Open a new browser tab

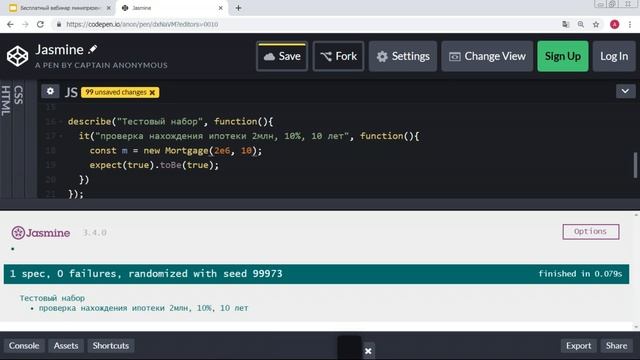coord(238,8)
